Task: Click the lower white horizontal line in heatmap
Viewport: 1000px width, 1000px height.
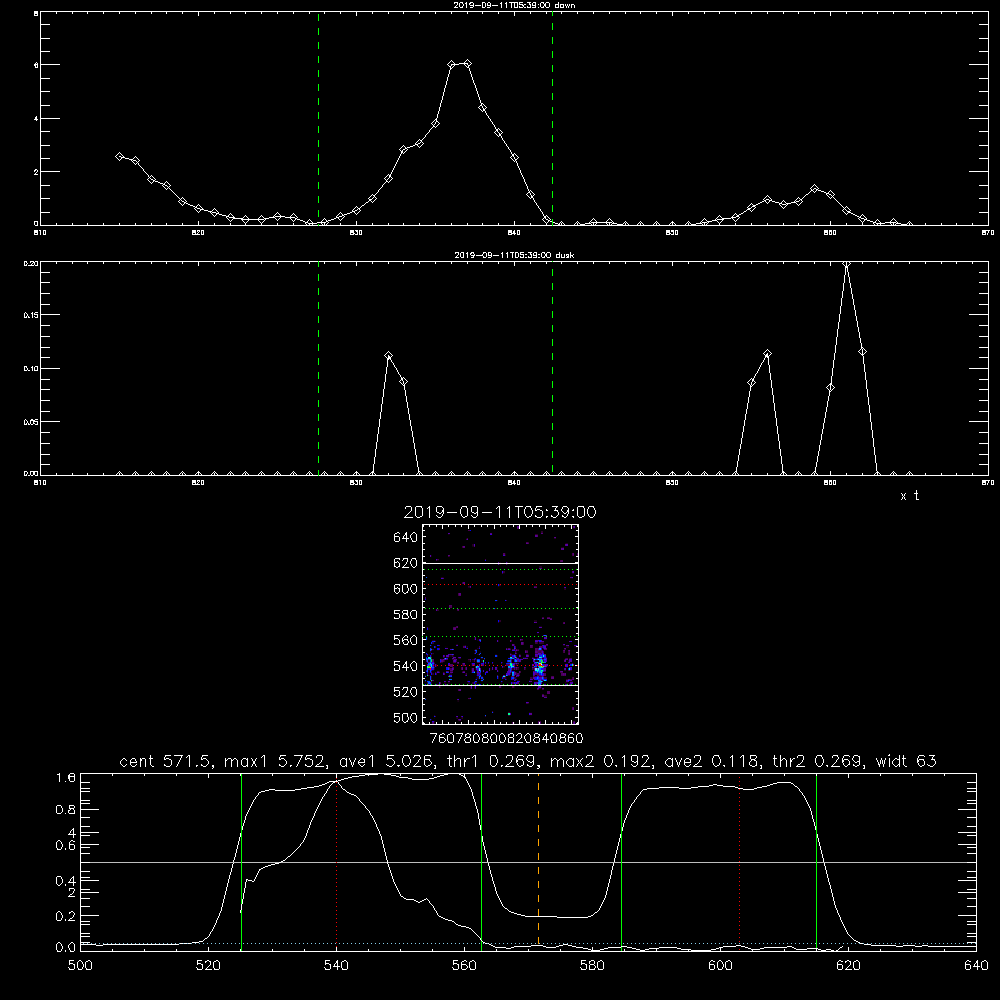Action: click(500, 685)
